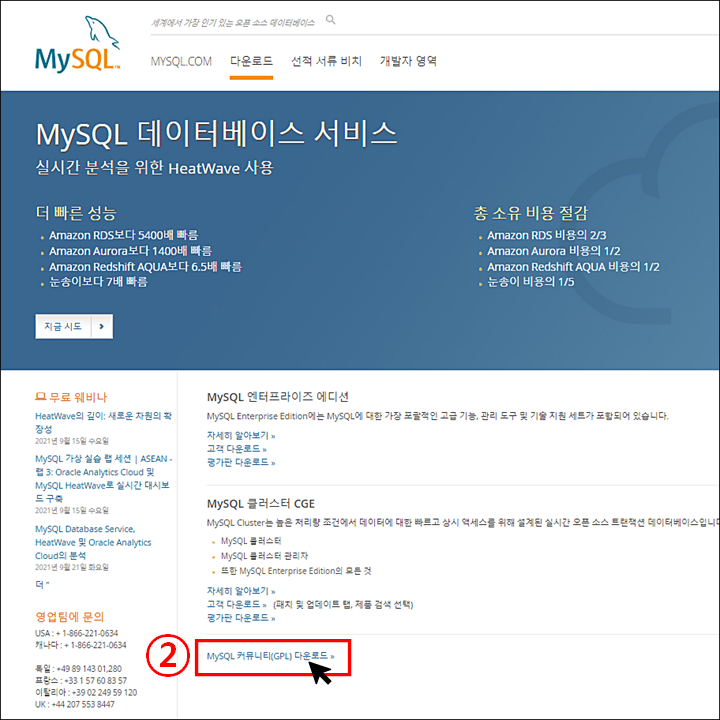
Task: Click the 영업팀에 문의 heading
Action: [x=69, y=616]
